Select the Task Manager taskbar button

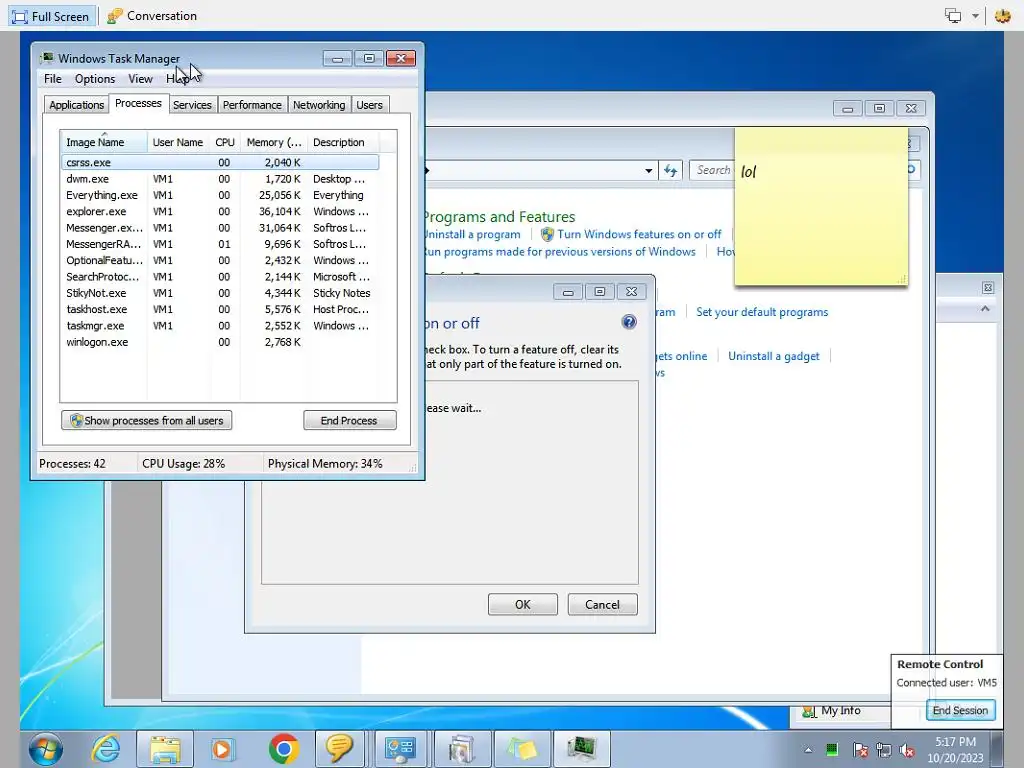pyautogui.click(x=582, y=748)
